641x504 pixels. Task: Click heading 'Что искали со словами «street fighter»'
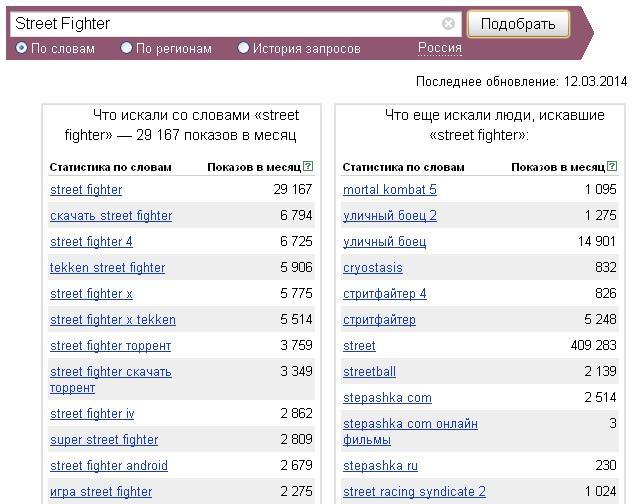tap(182, 125)
